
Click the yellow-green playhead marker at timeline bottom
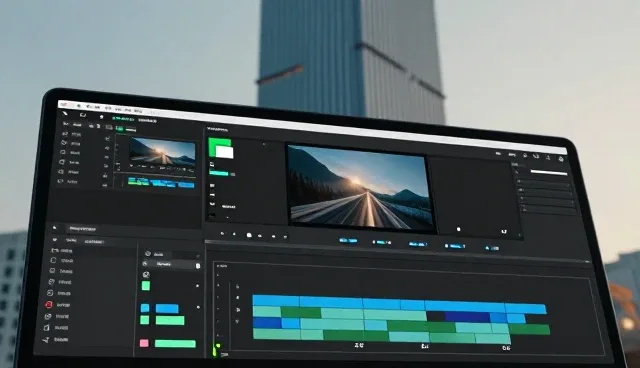click(x=218, y=346)
